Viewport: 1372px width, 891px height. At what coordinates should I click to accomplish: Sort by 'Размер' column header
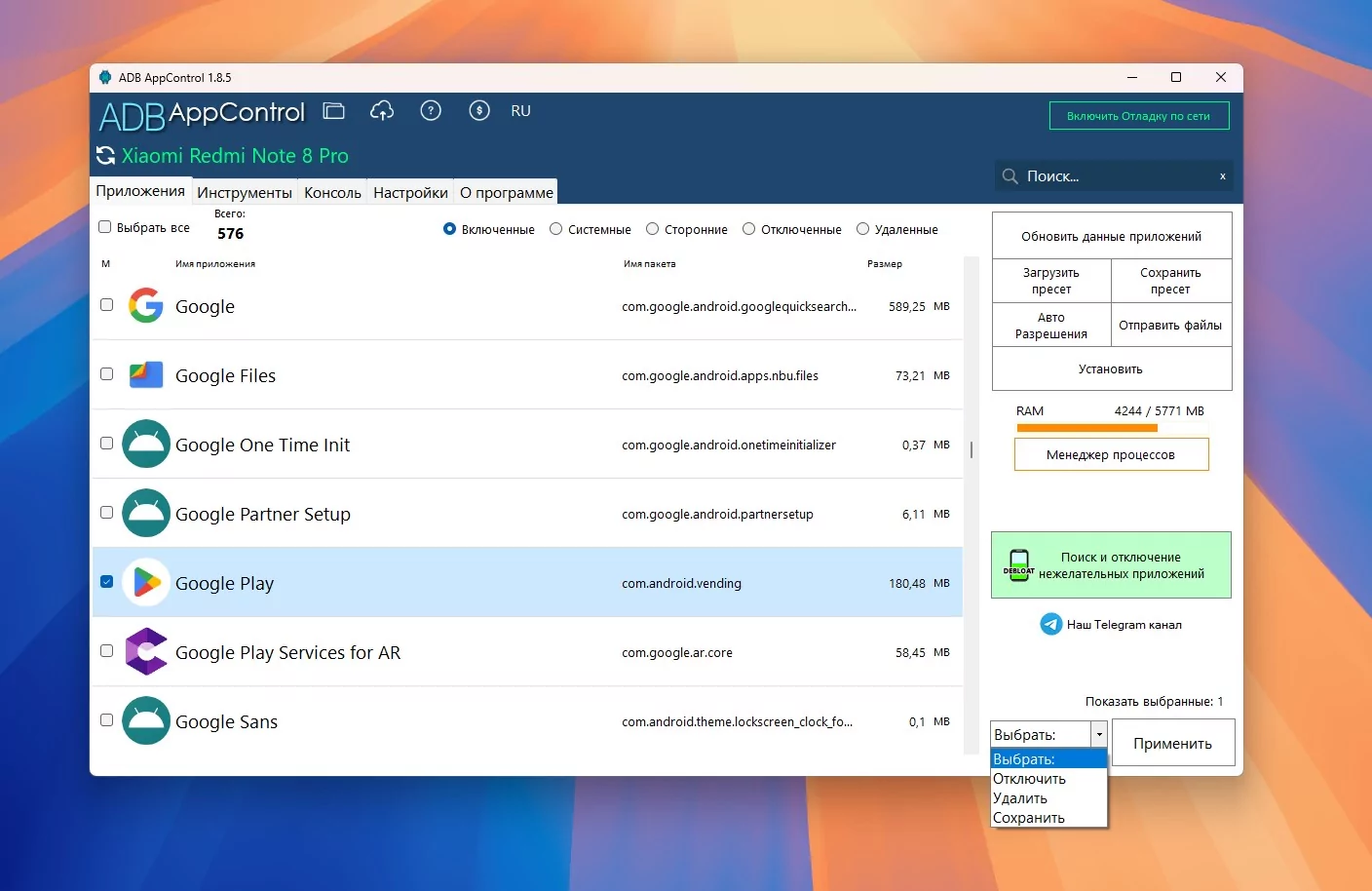coord(885,264)
